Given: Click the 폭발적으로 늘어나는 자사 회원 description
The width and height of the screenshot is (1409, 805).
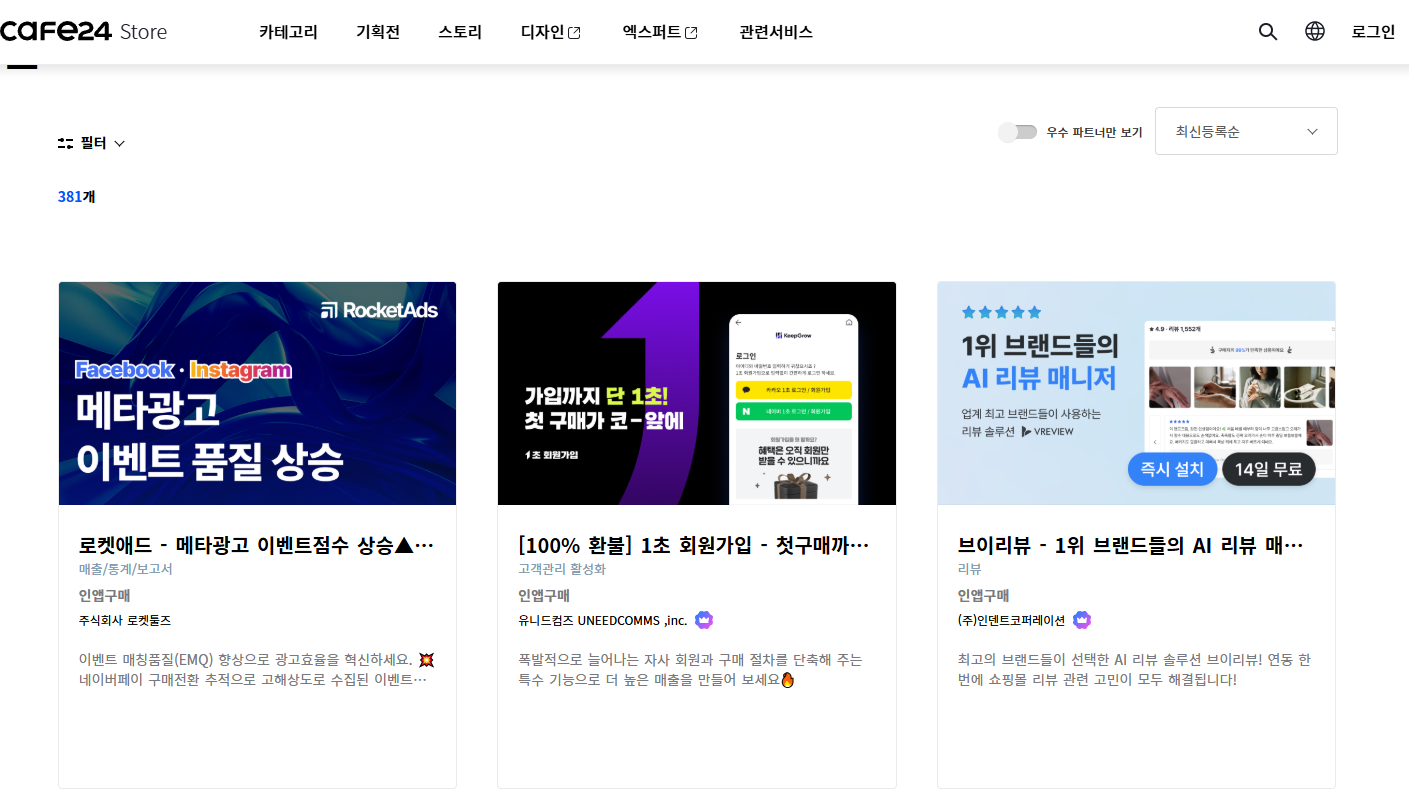Looking at the screenshot, I should [x=690, y=670].
